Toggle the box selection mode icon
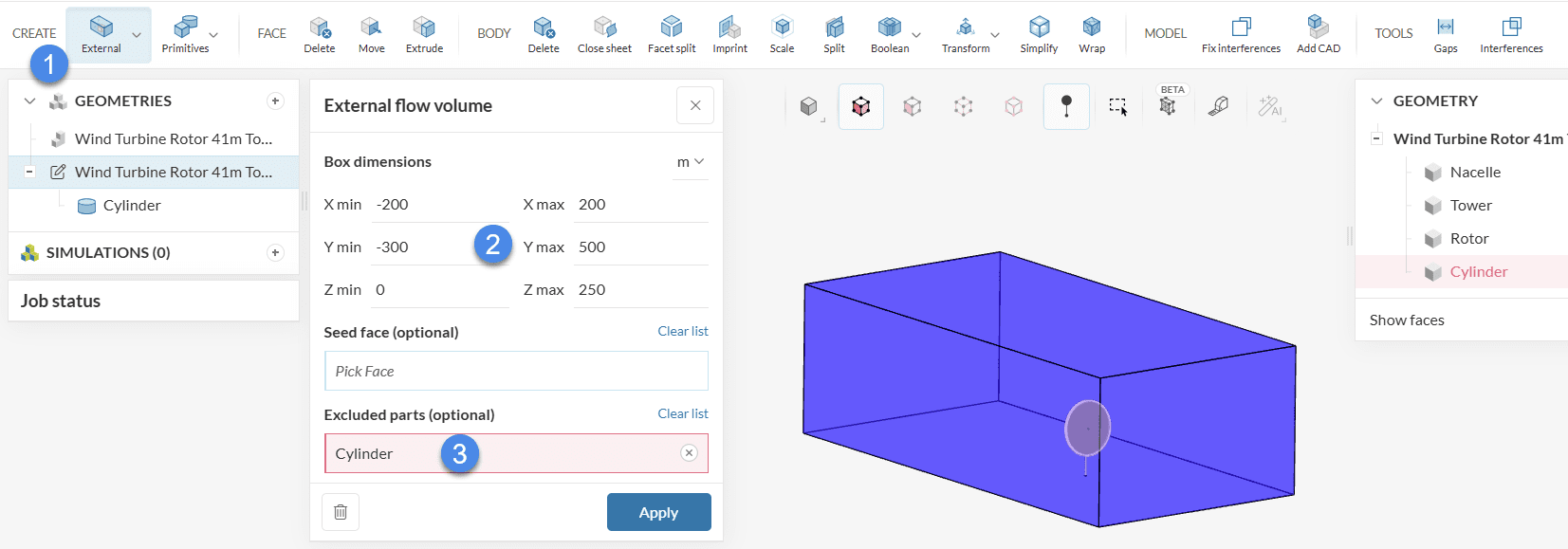Screen dimensions: 1568x549 1117,107
